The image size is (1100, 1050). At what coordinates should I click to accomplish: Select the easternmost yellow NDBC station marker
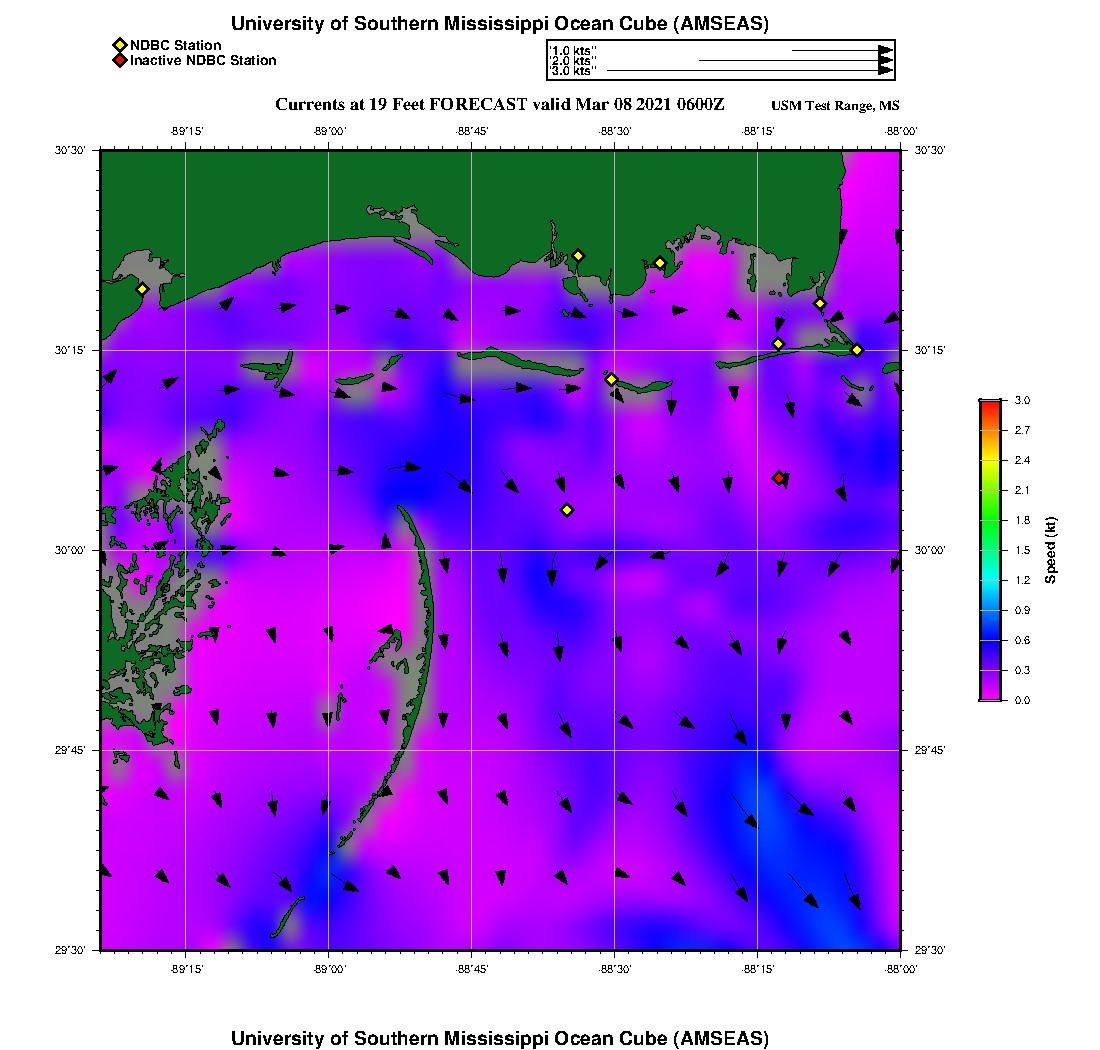point(857,349)
